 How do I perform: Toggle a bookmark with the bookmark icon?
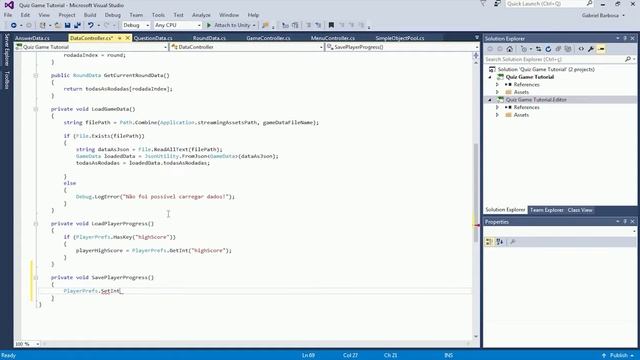click(x=331, y=25)
